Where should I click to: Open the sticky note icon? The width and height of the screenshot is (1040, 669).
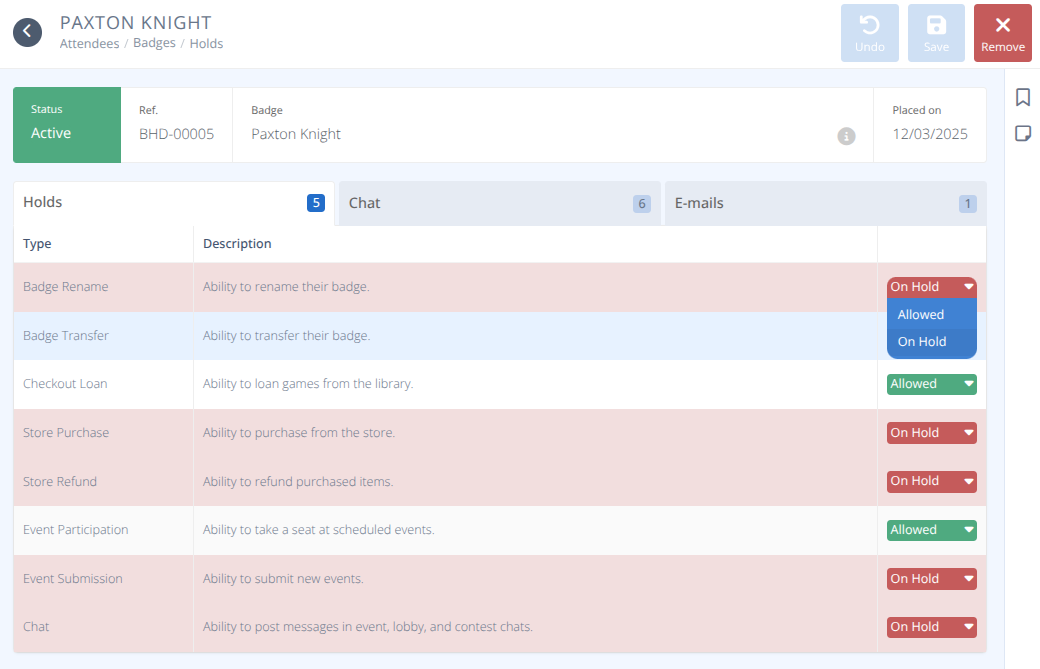click(1023, 134)
